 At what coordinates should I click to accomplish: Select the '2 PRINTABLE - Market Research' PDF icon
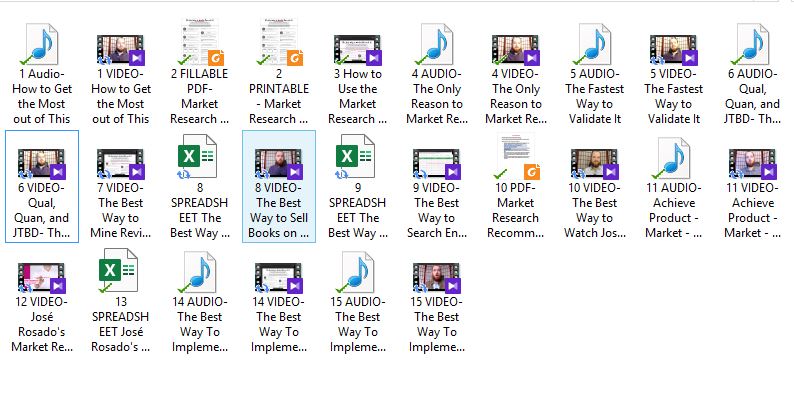[x=279, y=45]
